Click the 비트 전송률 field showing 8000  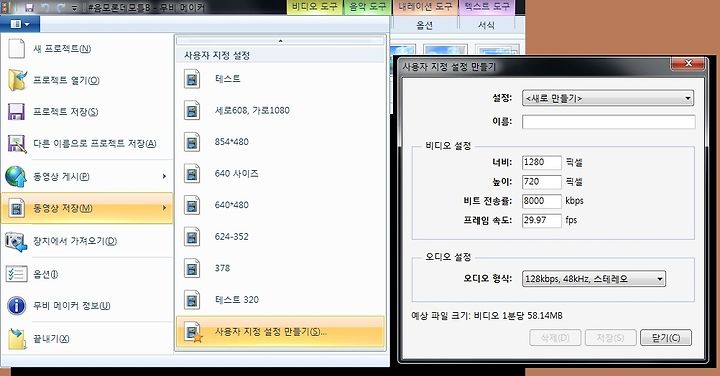pyautogui.click(x=541, y=201)
